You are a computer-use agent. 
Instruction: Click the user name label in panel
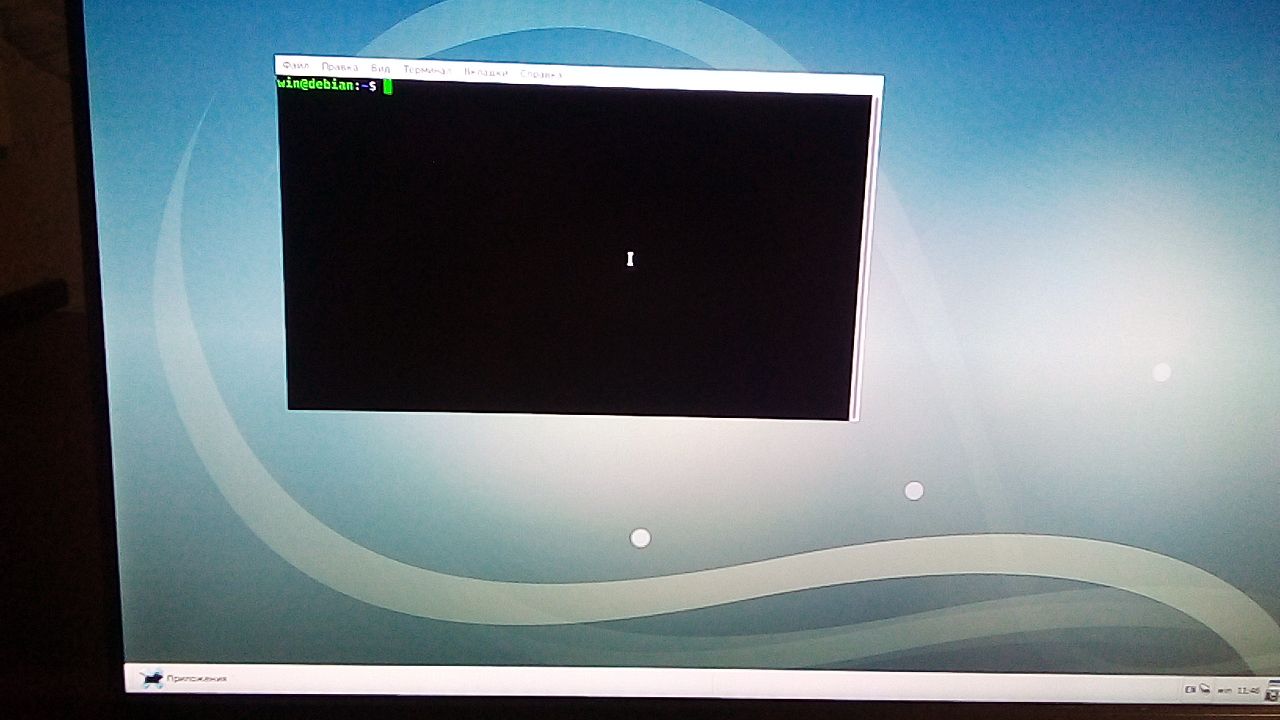pyautogui.click(x=1225, y=690)
